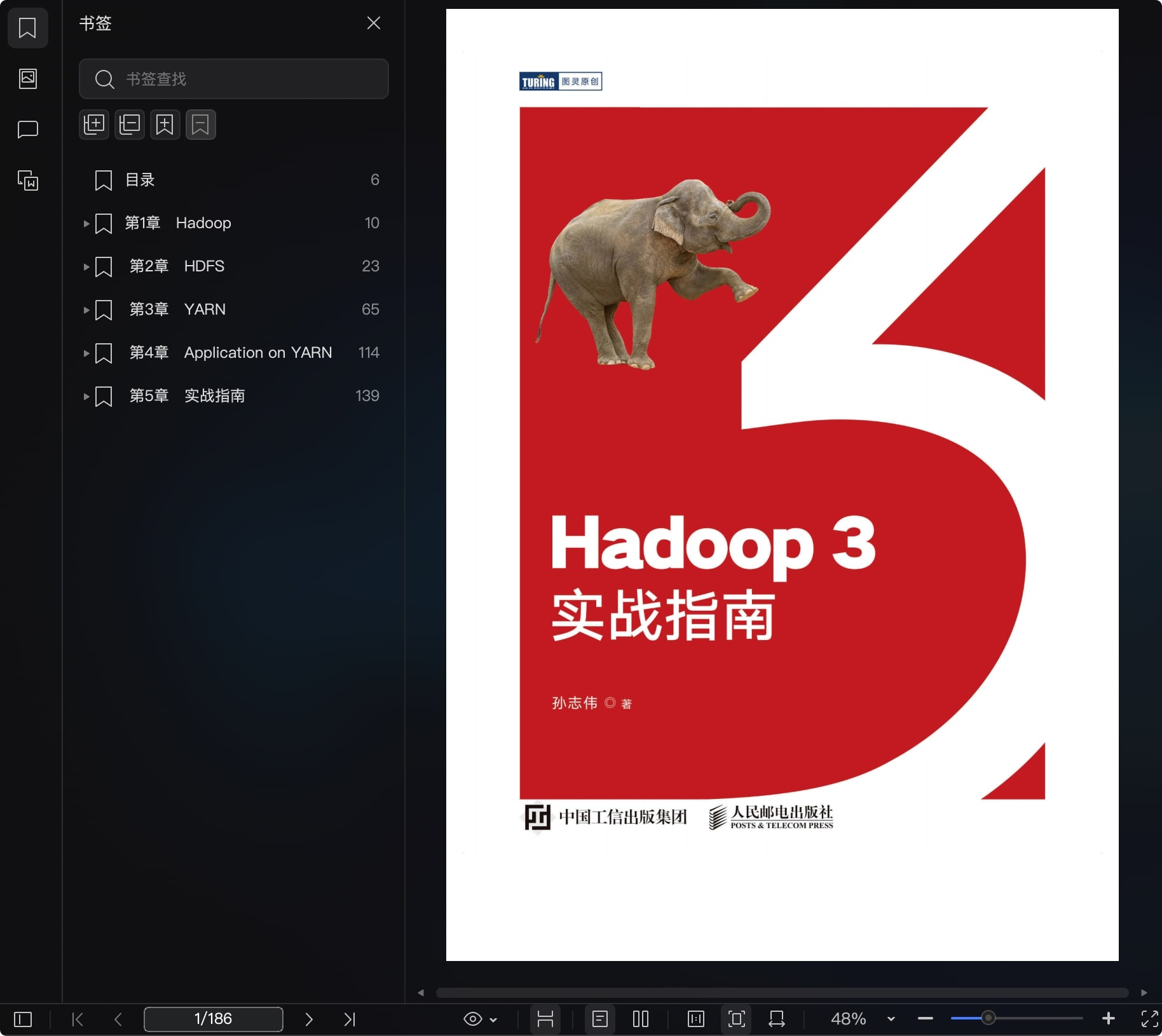Image resolution: width=1162 pixels, height=1036 pixels.
Task: Go to the first page
Action: (x=78, y=1019)
